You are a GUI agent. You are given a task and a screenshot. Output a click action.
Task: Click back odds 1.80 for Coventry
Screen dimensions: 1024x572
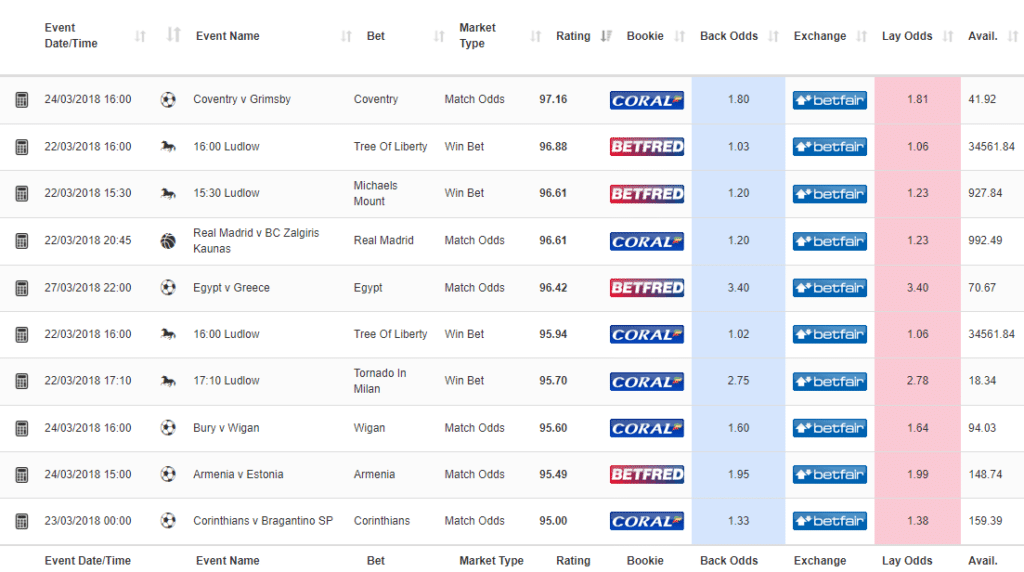738,99
